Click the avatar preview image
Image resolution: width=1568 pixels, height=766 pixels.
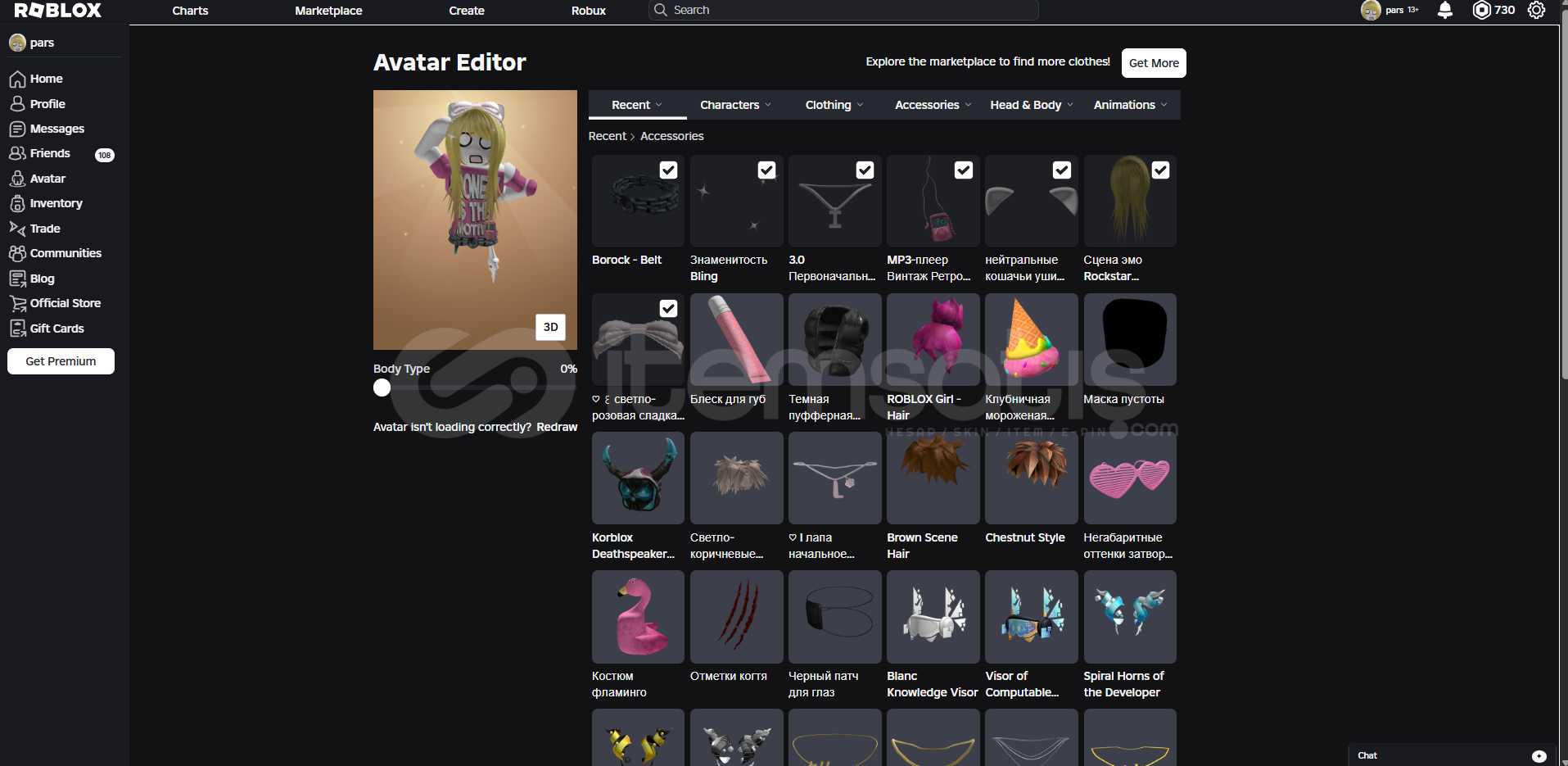pos(475,220)
